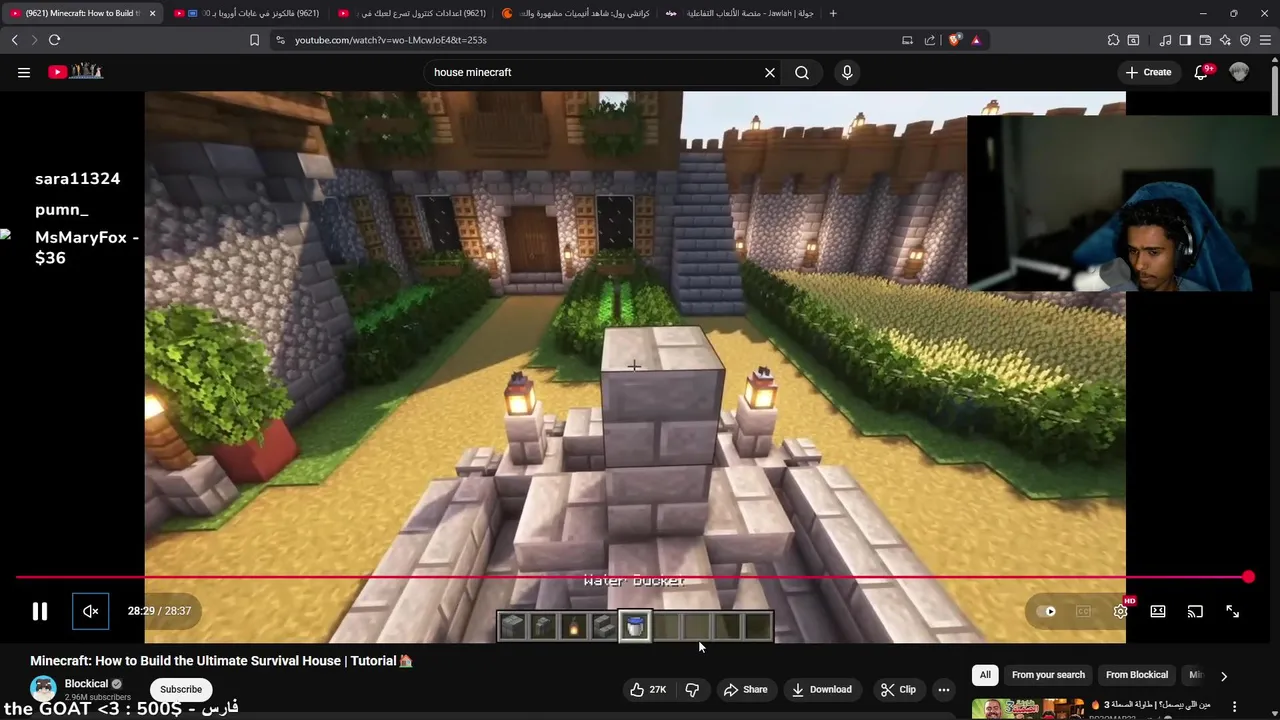Close the Minecraft How to Build tab
Viewport: 1280px width, 720px height.
click(152, 13)
